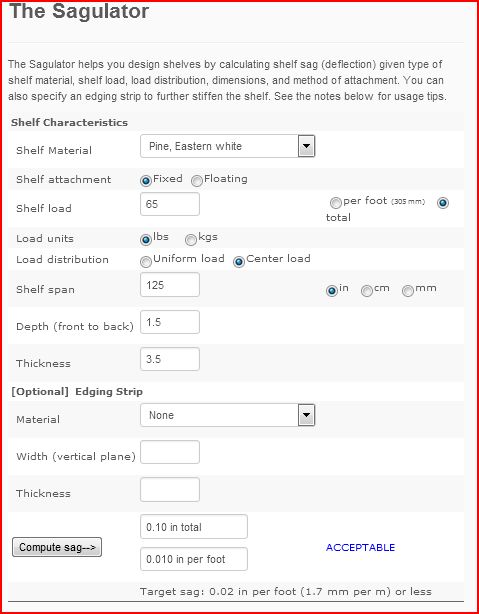The width and height of the screenshot is (479, 614).
Task: Expand the Edging Strip Material dropdown
Action: pos(228,415)
